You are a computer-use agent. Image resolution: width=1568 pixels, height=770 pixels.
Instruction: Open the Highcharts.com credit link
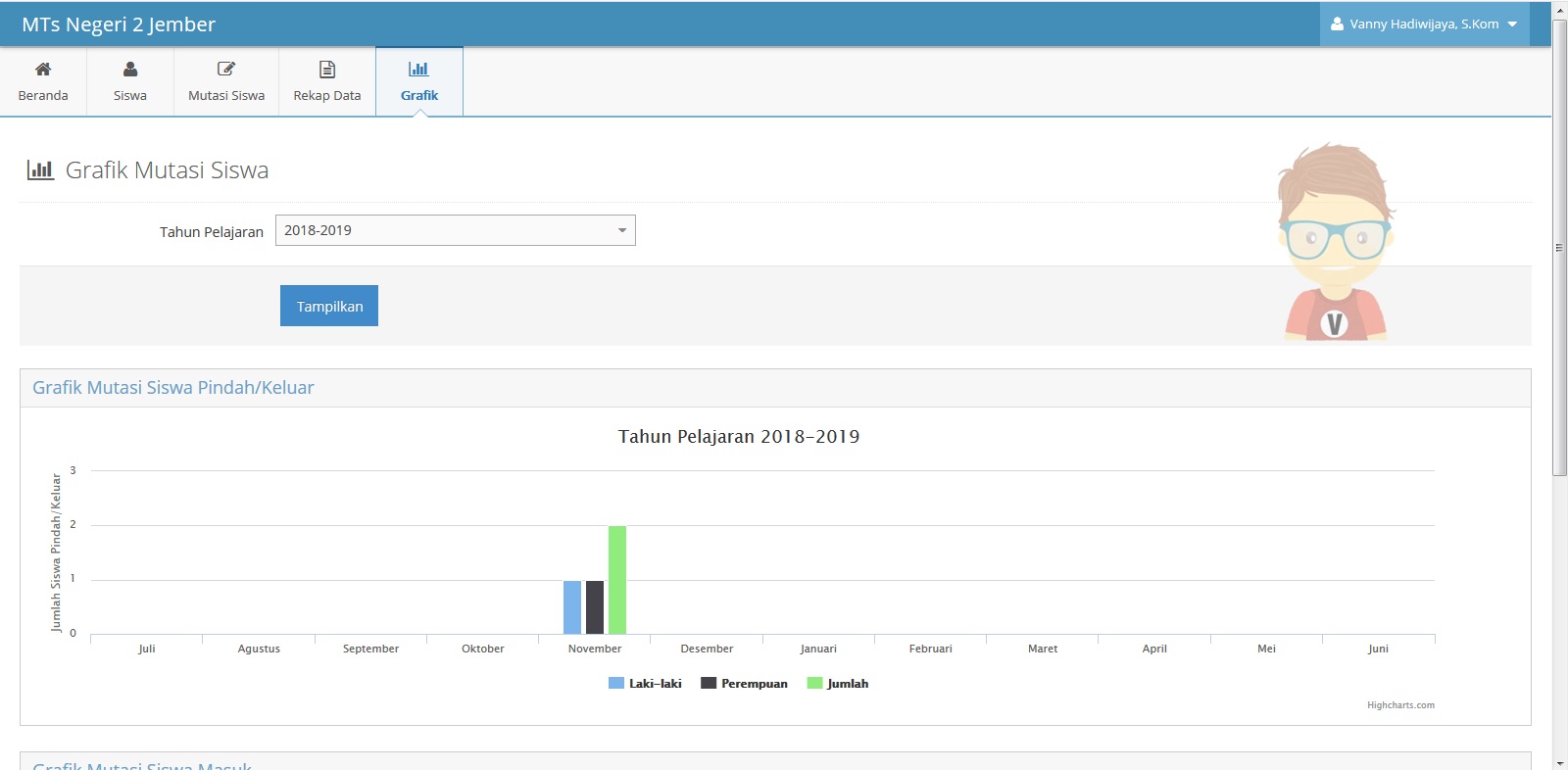tap(1400, 705)
